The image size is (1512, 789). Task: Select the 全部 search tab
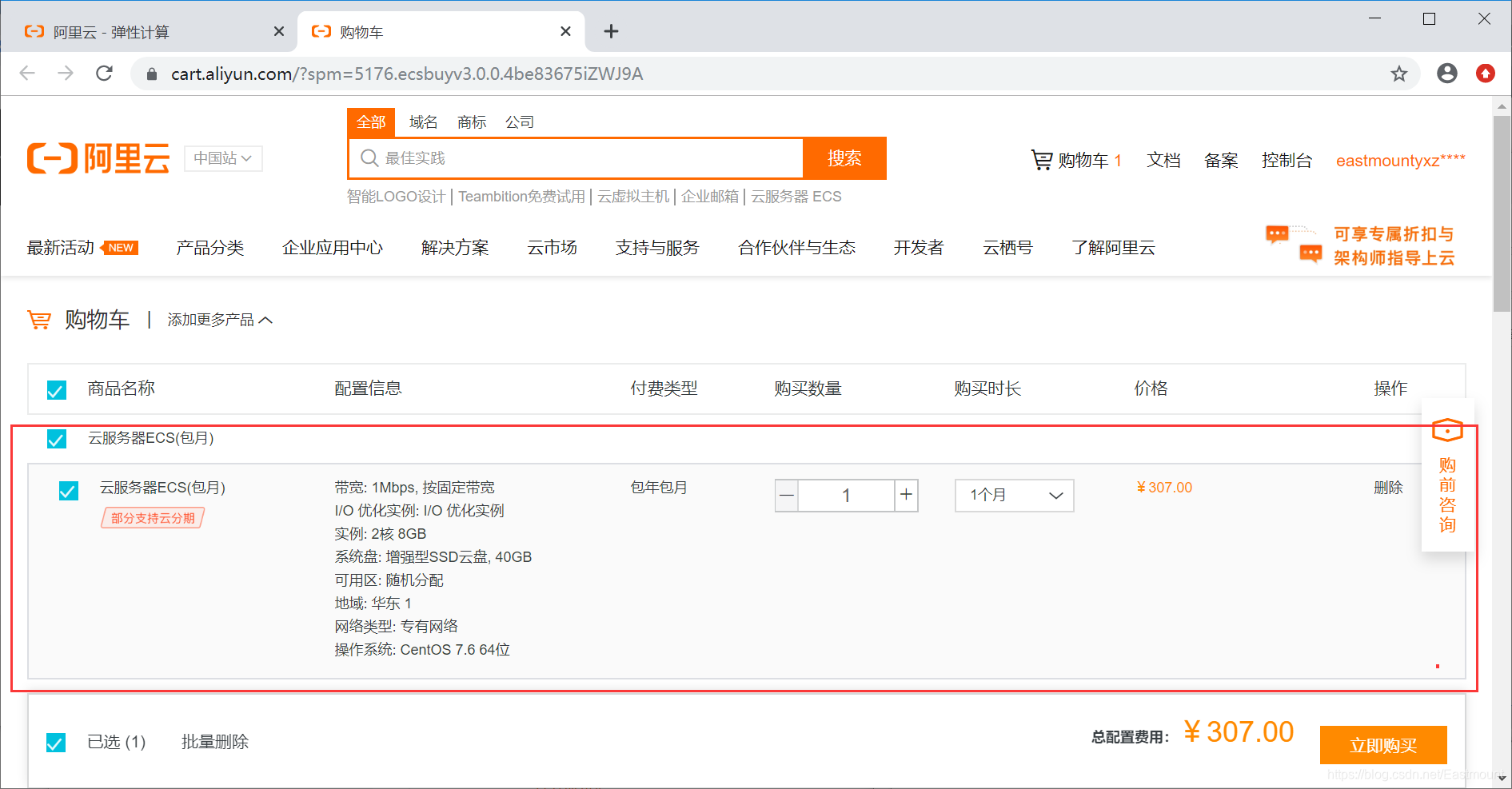point(371,122)
